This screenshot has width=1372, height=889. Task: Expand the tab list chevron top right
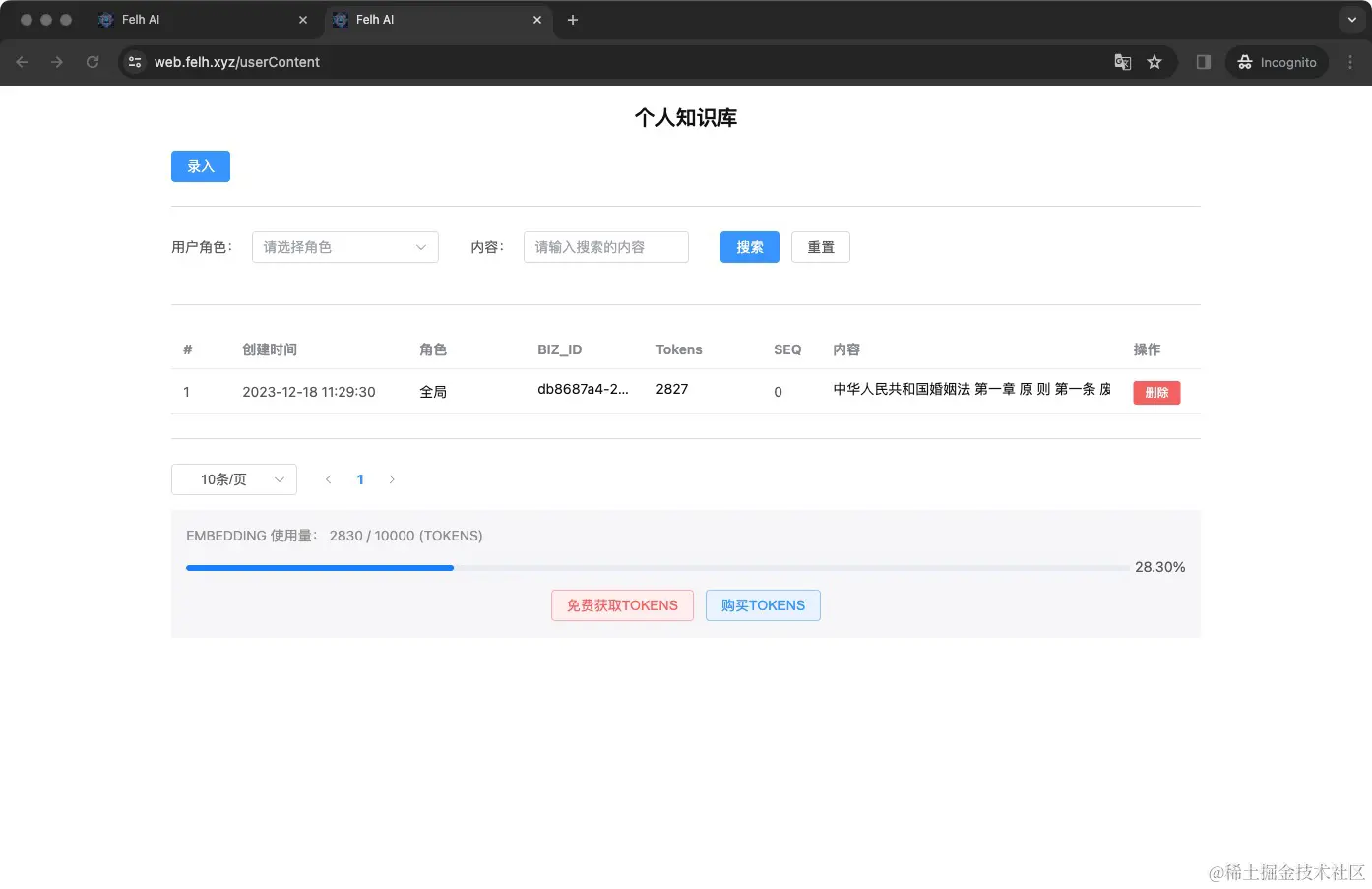1349,19
